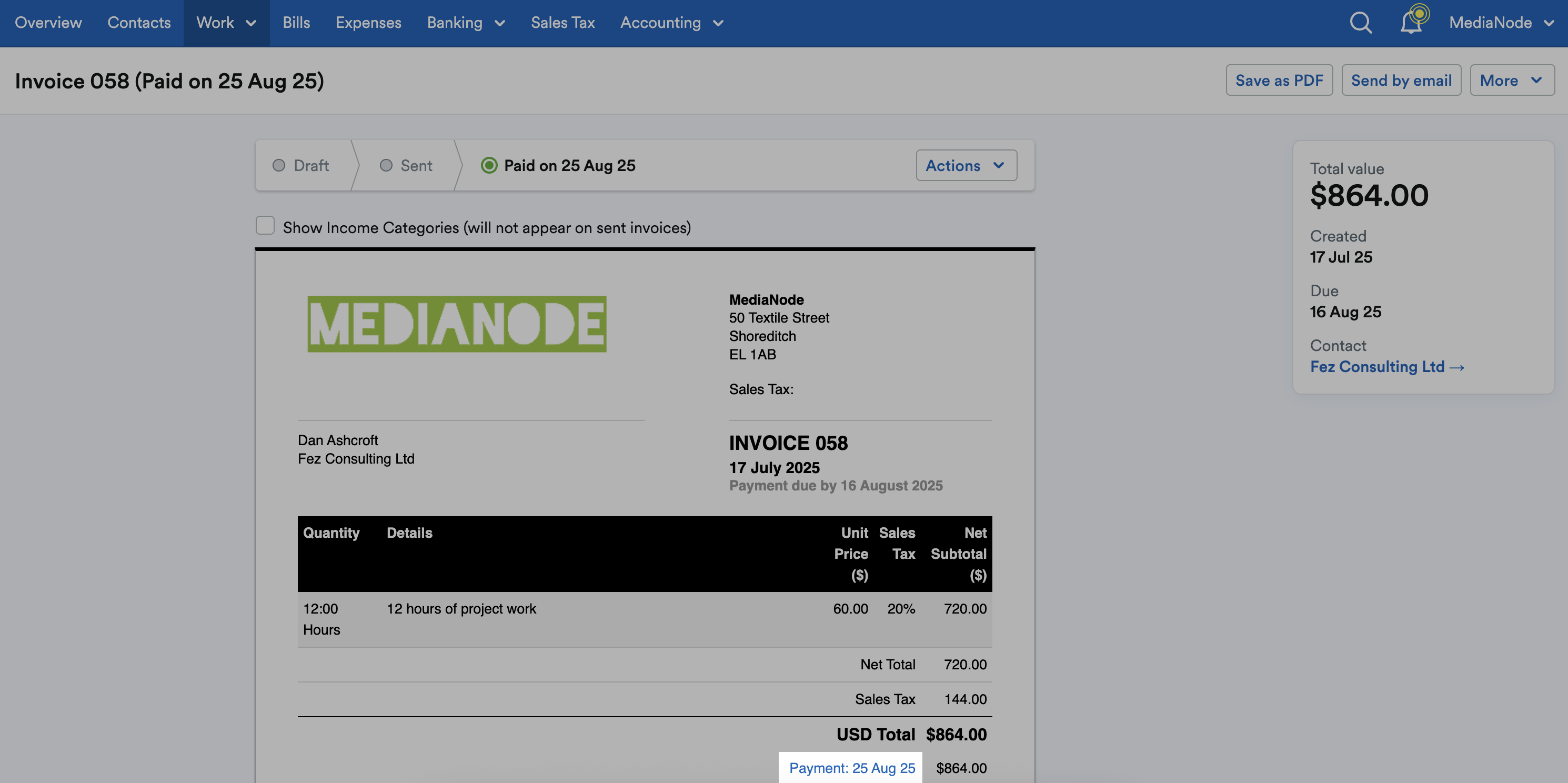The height and width of the screenshot is (783, 1568).
Task: Open the Accounting menu dropdown
Action: 672,23
